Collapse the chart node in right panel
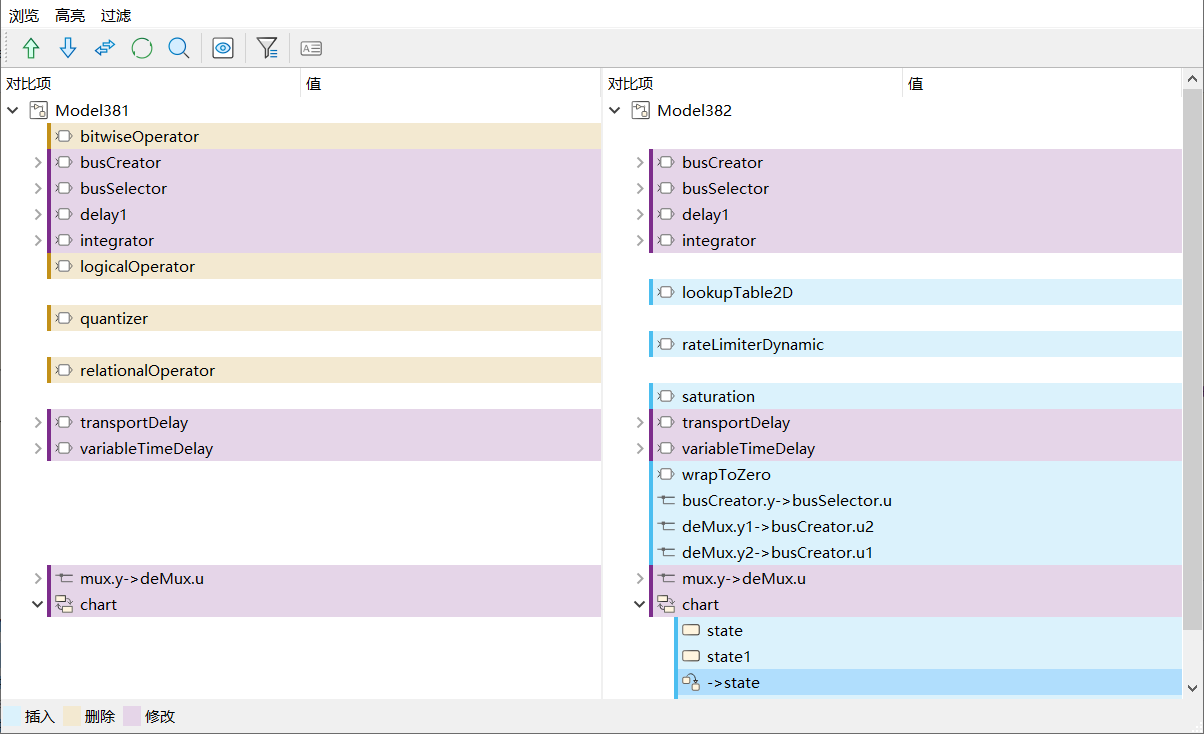This screenshot has height=734, width=1204. pyautogui.click(x=640, y=604)
